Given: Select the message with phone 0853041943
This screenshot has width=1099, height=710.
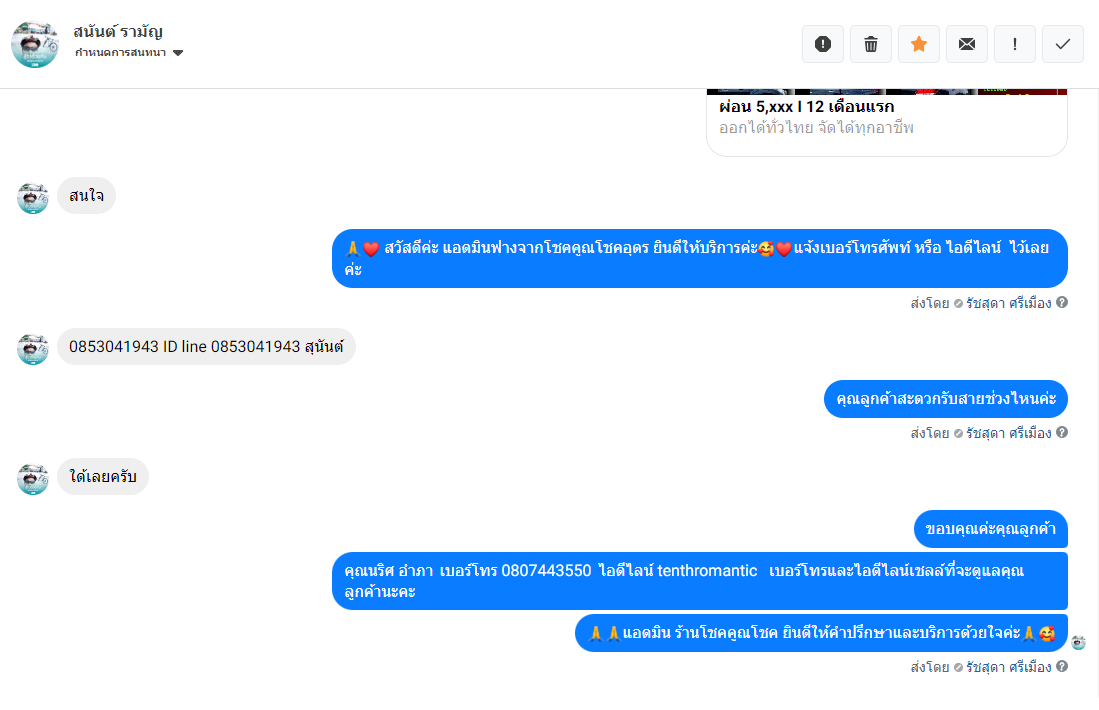Looking at the screenshot, I should point(206,346).
